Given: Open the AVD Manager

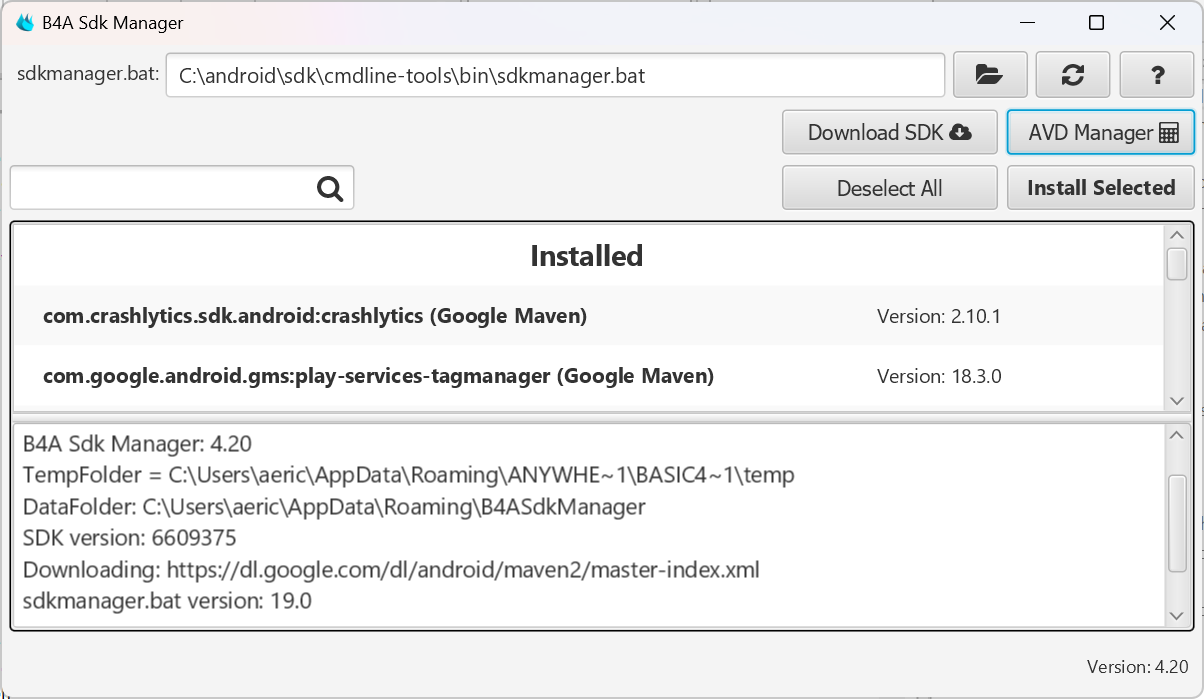Looking at the screenshot, I should (1101, 132).
